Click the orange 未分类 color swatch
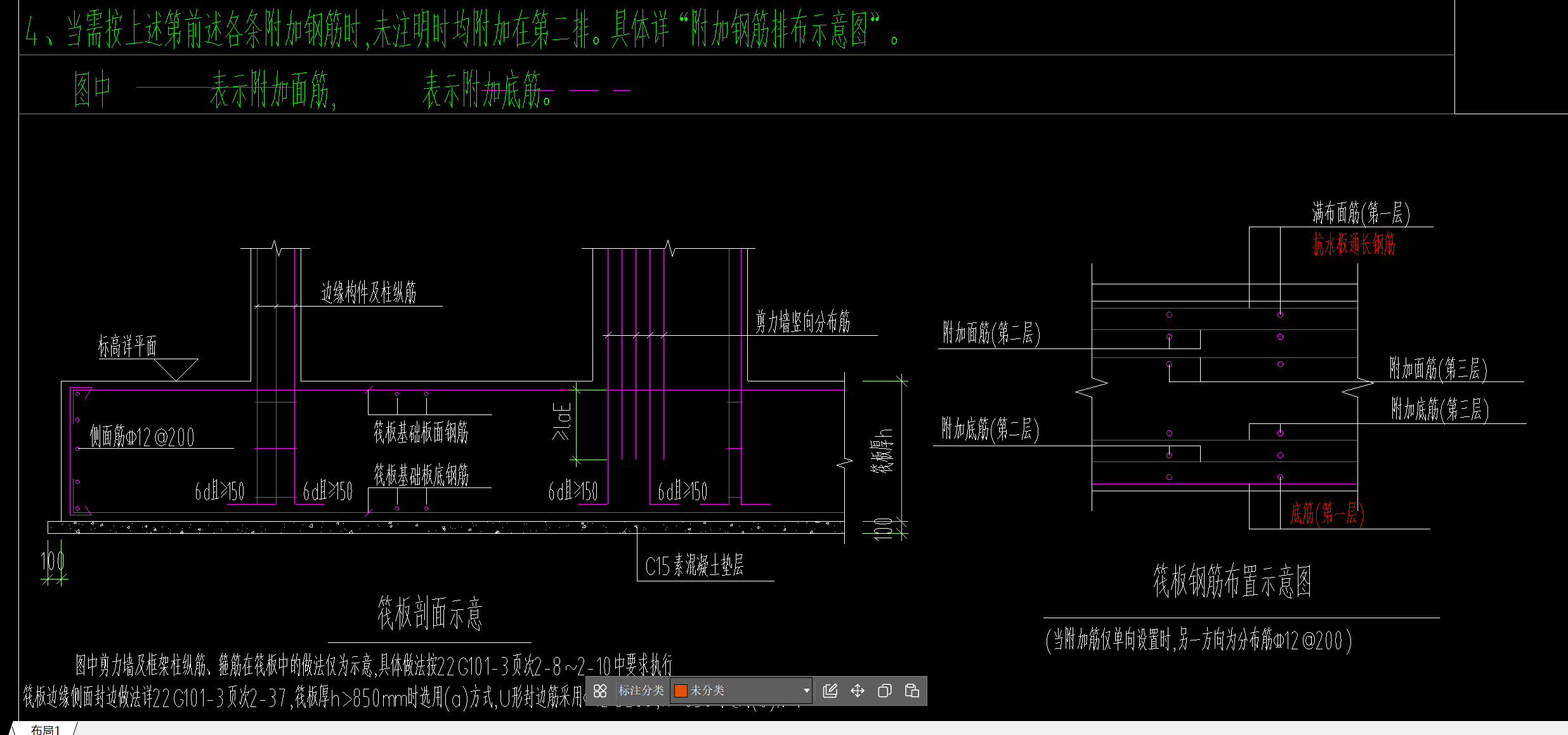Screen dimensions: 1568x735 pyautogui.click(x=681, y=691)
